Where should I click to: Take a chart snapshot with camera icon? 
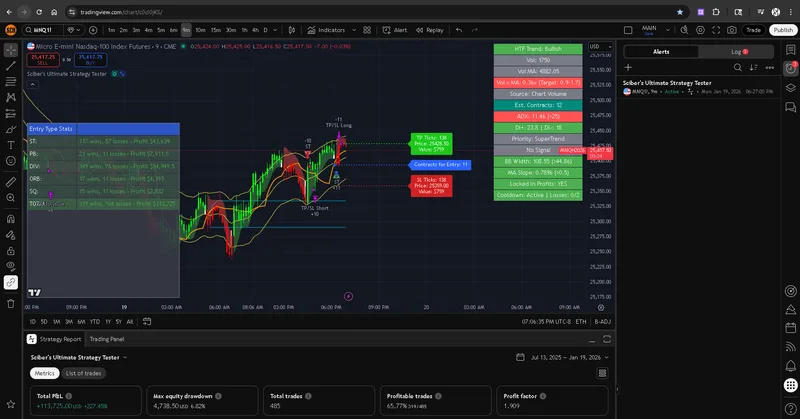732,30
